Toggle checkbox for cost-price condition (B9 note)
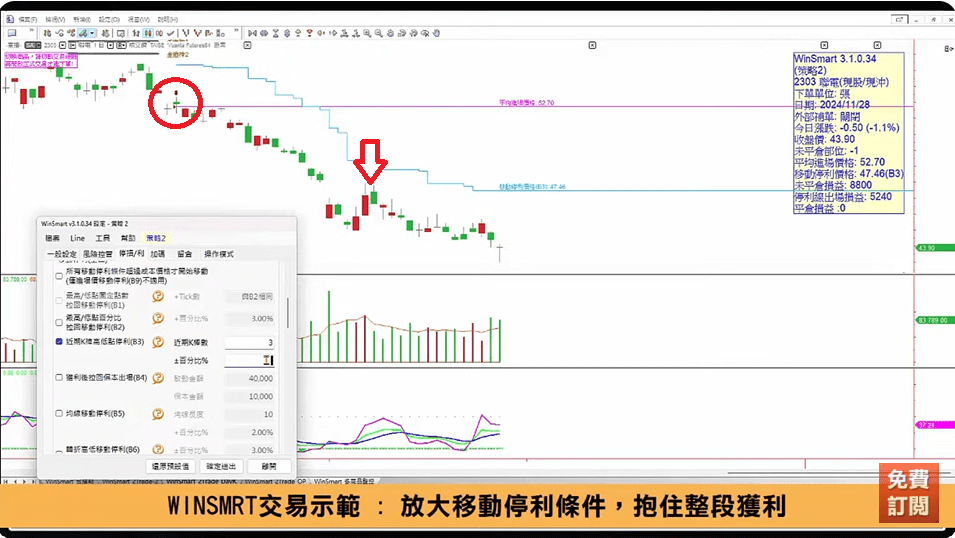Image resolution: width=955 pixels, height=538 pixels. [x=59, y=276]
